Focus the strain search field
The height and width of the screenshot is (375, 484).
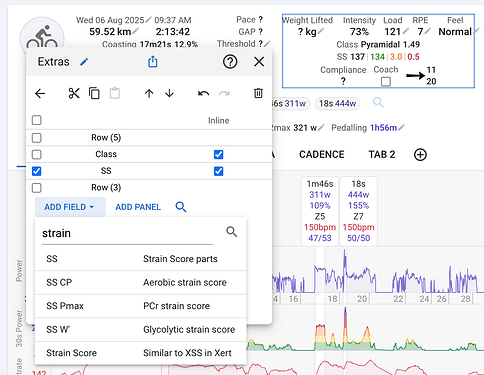point(127,233)
